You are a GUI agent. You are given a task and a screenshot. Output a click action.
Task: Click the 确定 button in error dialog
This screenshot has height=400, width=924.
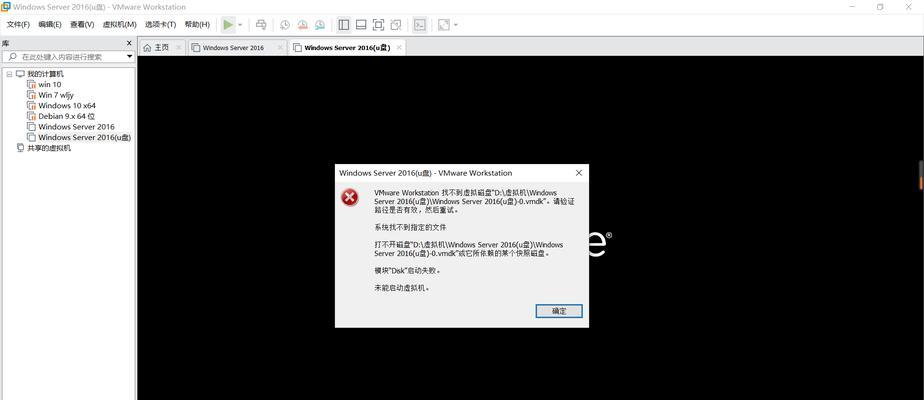tap(559, 311)
